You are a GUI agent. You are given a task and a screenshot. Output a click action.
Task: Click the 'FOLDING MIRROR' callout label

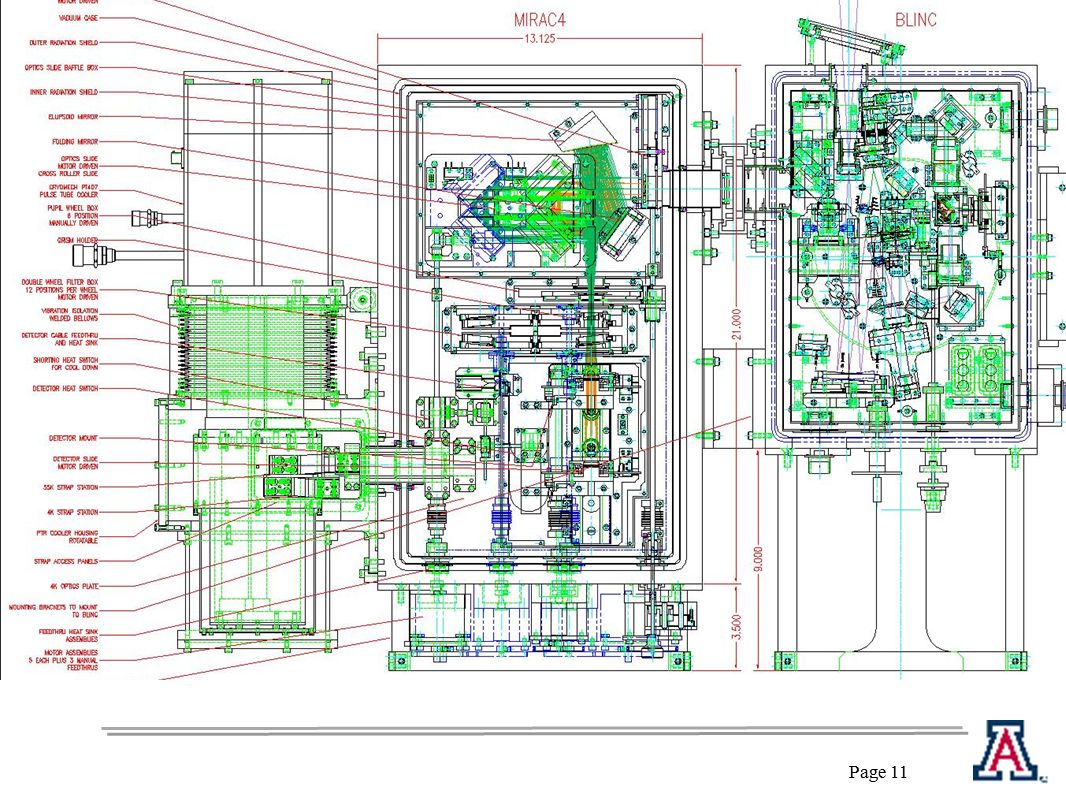75,142
